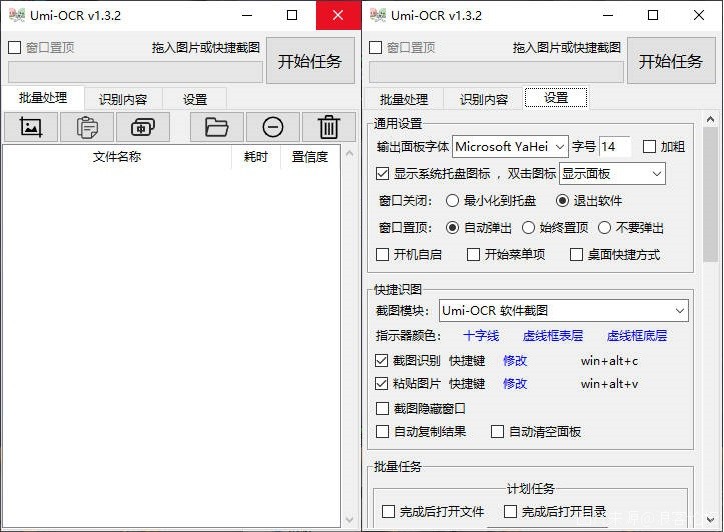Select 始终置顶 radio option
The width and height of the screenshot is (724, 532).
[x=528, y=228]
